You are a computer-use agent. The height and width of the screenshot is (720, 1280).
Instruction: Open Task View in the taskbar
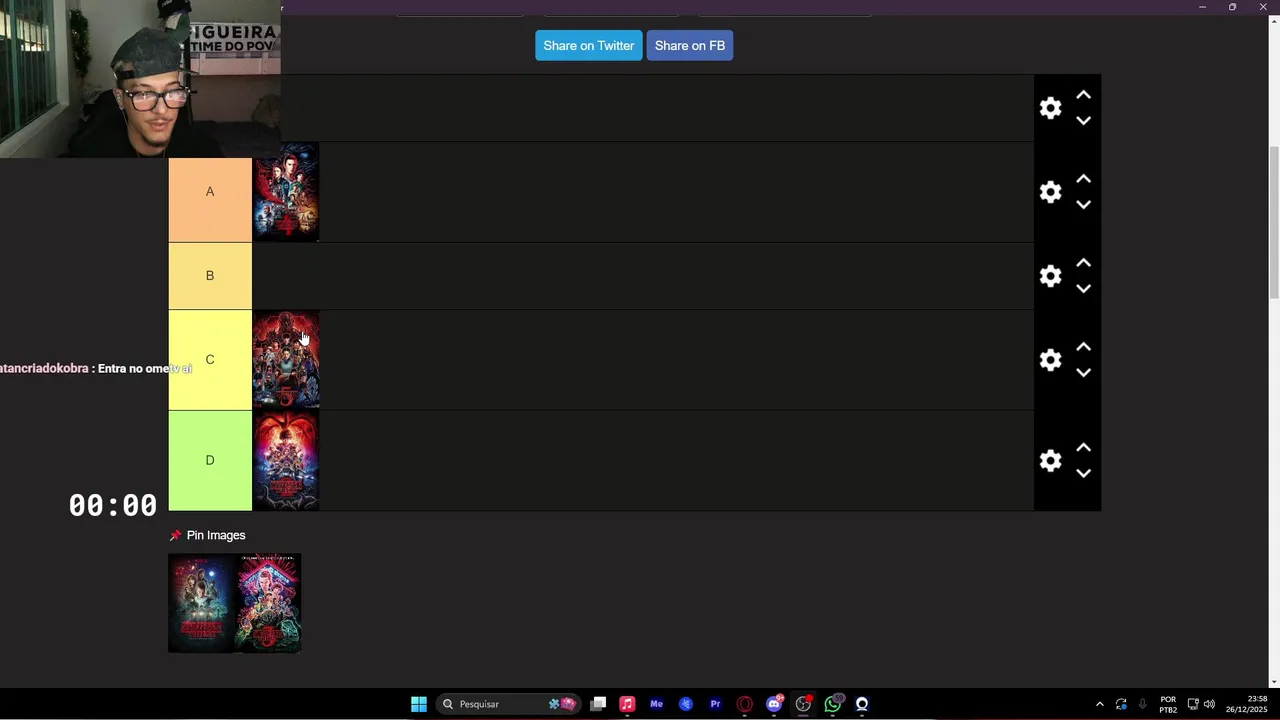(598, 704)
